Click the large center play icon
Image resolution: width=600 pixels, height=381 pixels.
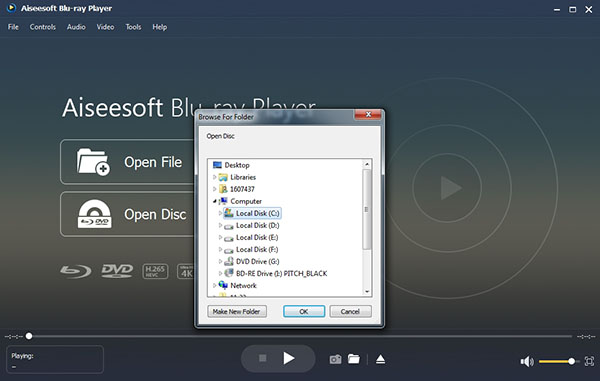click(x=451, y=188)
